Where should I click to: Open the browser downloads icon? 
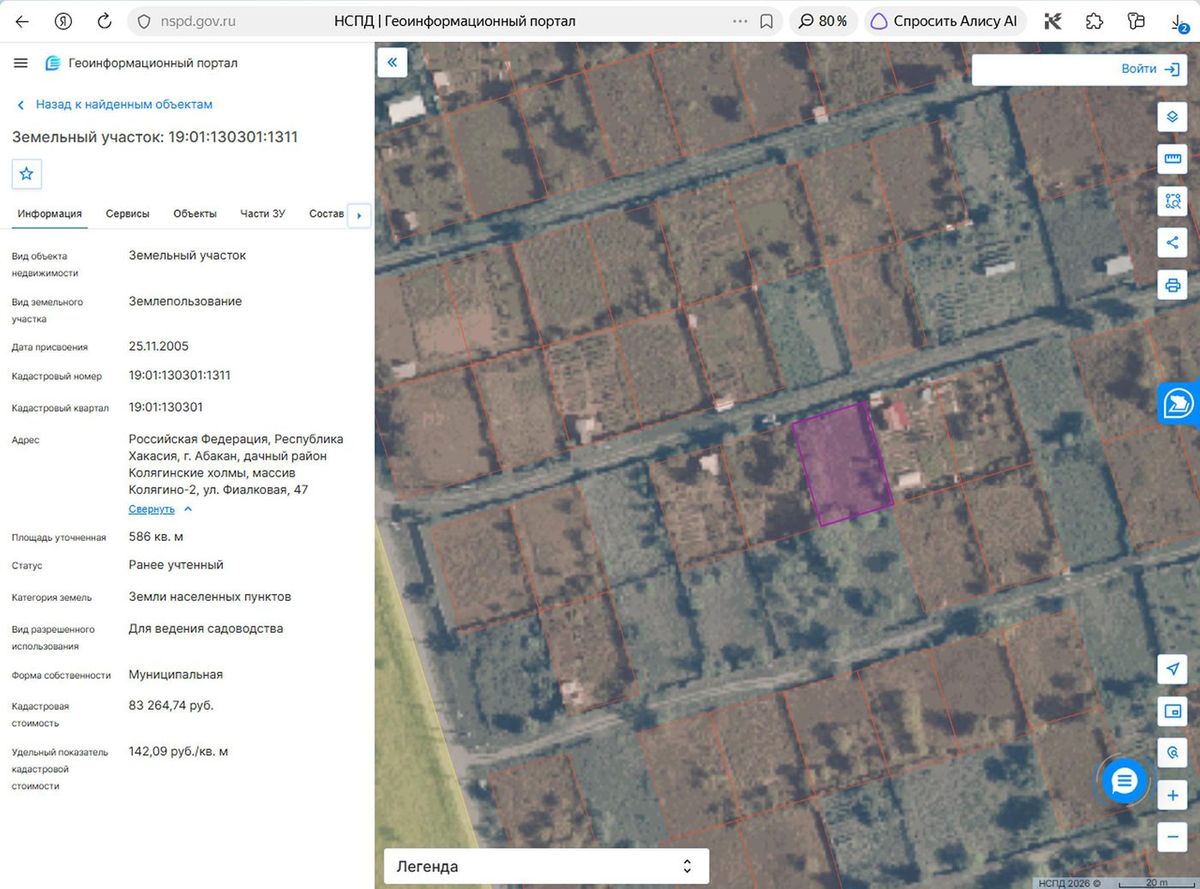(1178, 22)
